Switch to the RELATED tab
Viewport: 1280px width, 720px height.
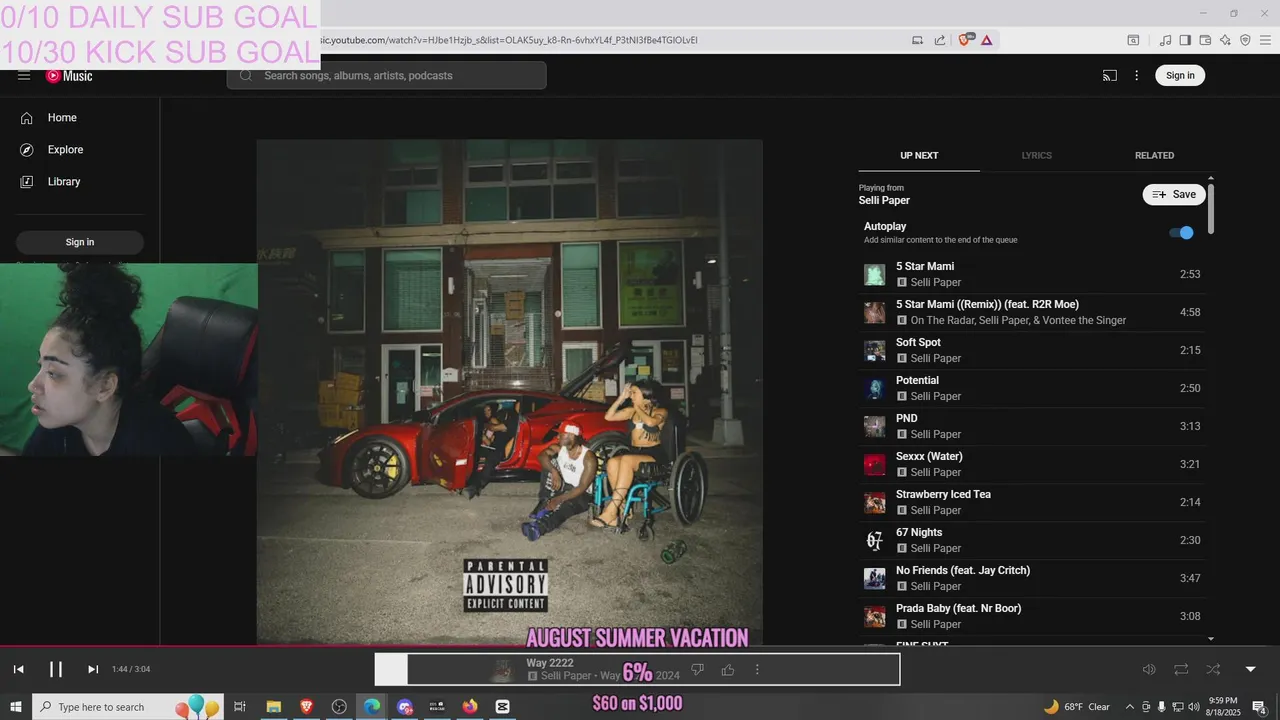(1154, 156)
